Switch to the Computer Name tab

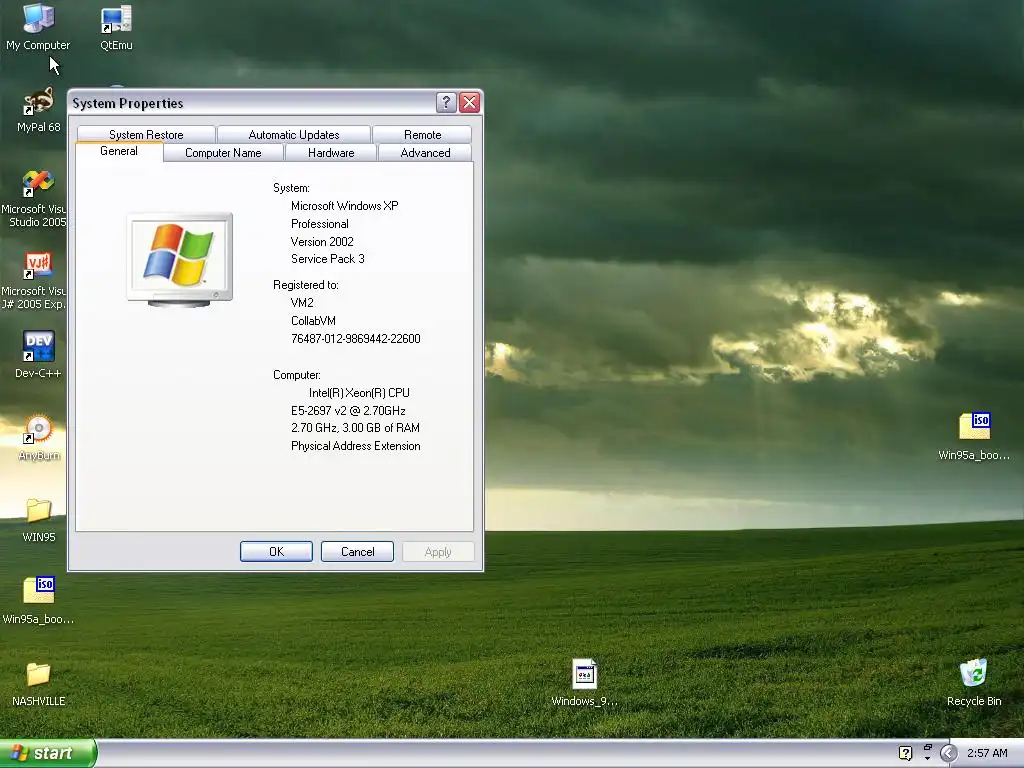click(223, 153)
